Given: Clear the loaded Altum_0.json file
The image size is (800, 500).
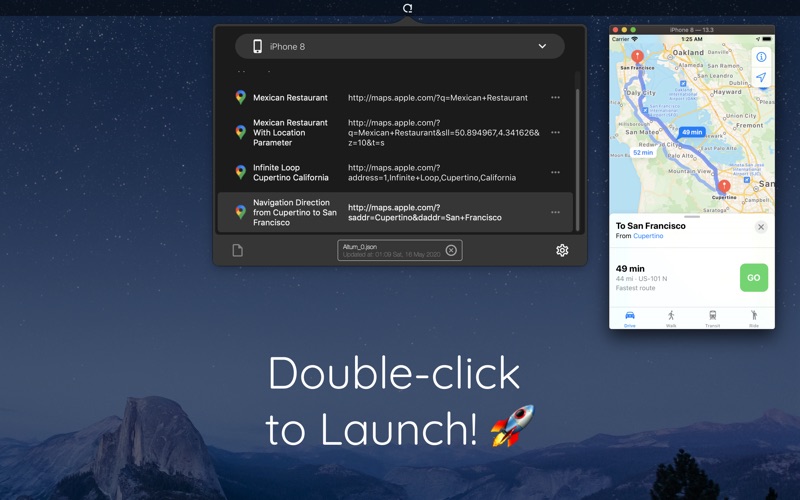Looking at the screenshot, I should 451,250.
